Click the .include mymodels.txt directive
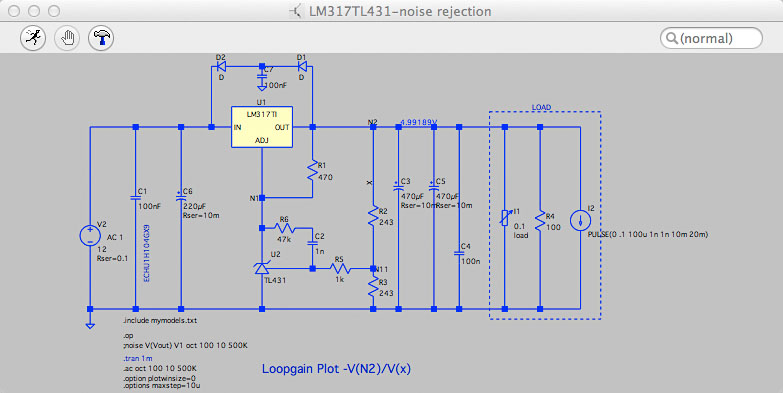The width and height of the screenshot is (783, 393). (160, 321)
